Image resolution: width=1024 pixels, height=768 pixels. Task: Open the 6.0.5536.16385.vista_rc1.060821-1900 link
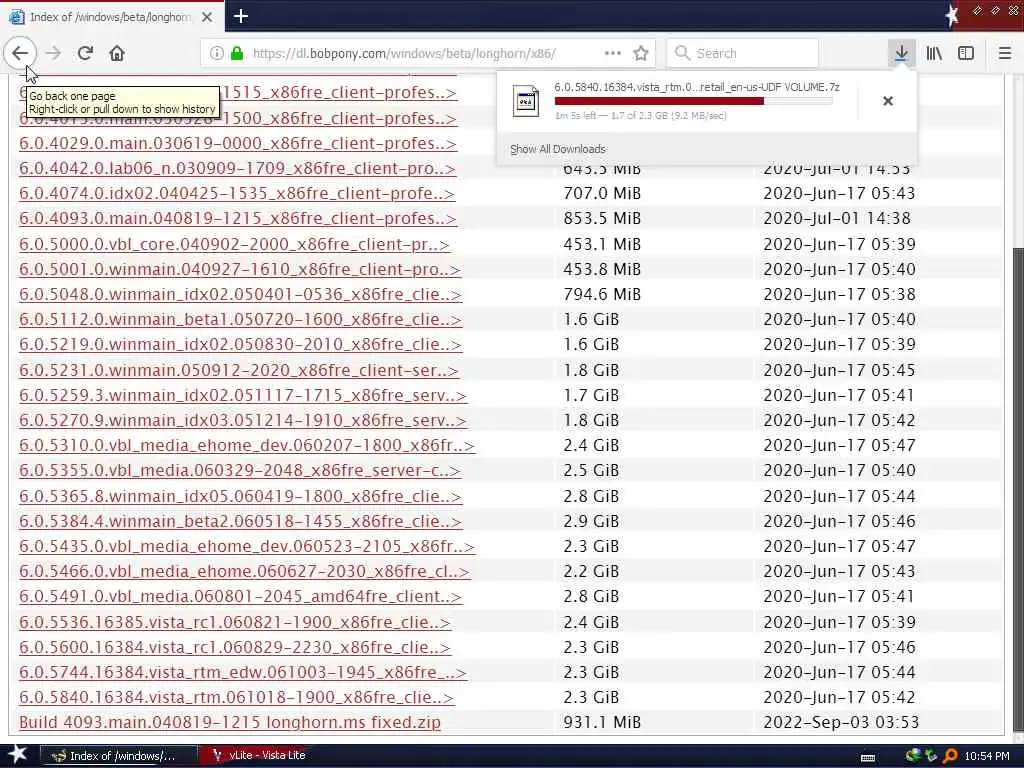(x=235, y=622)
